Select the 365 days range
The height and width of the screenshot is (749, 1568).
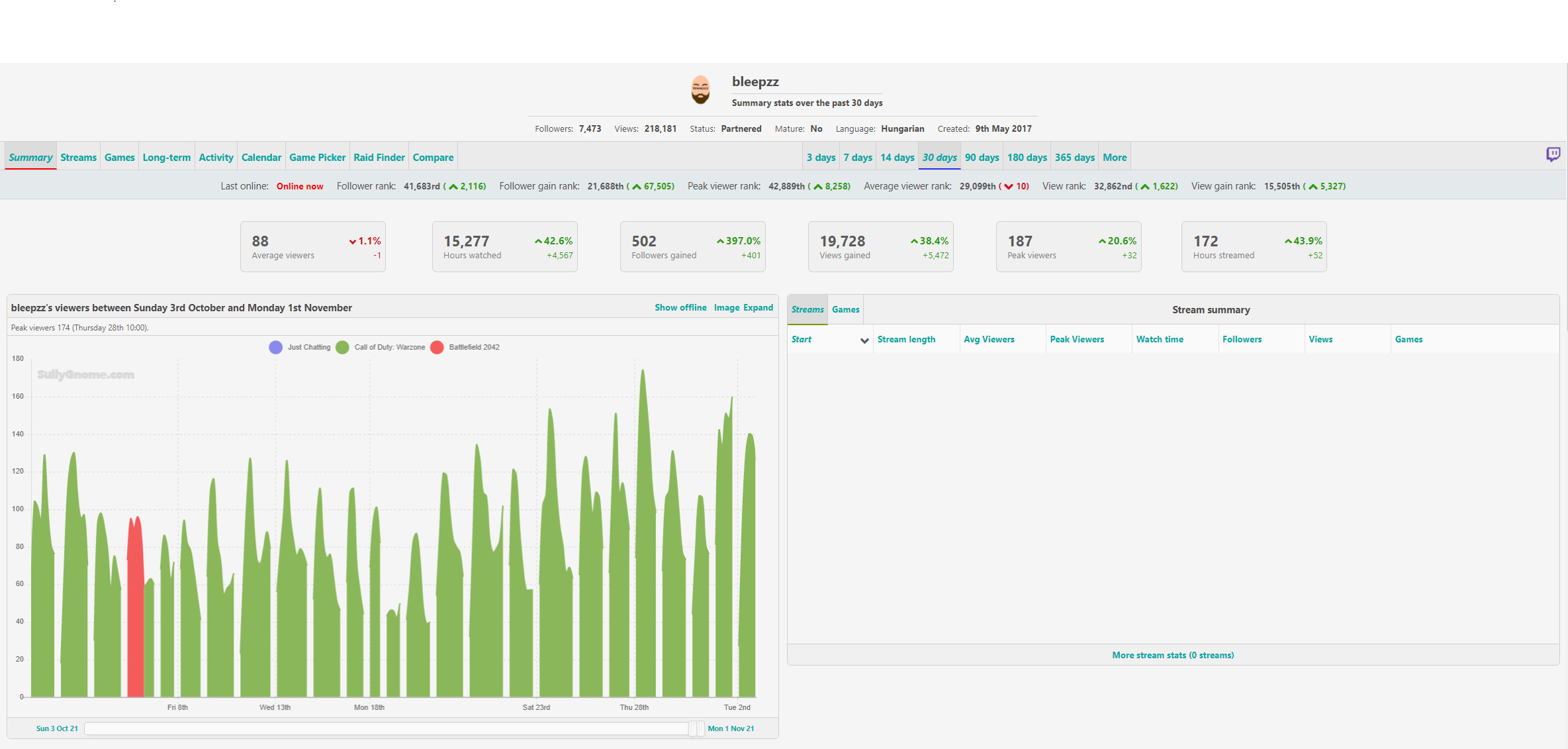[x=1074, y=158]
